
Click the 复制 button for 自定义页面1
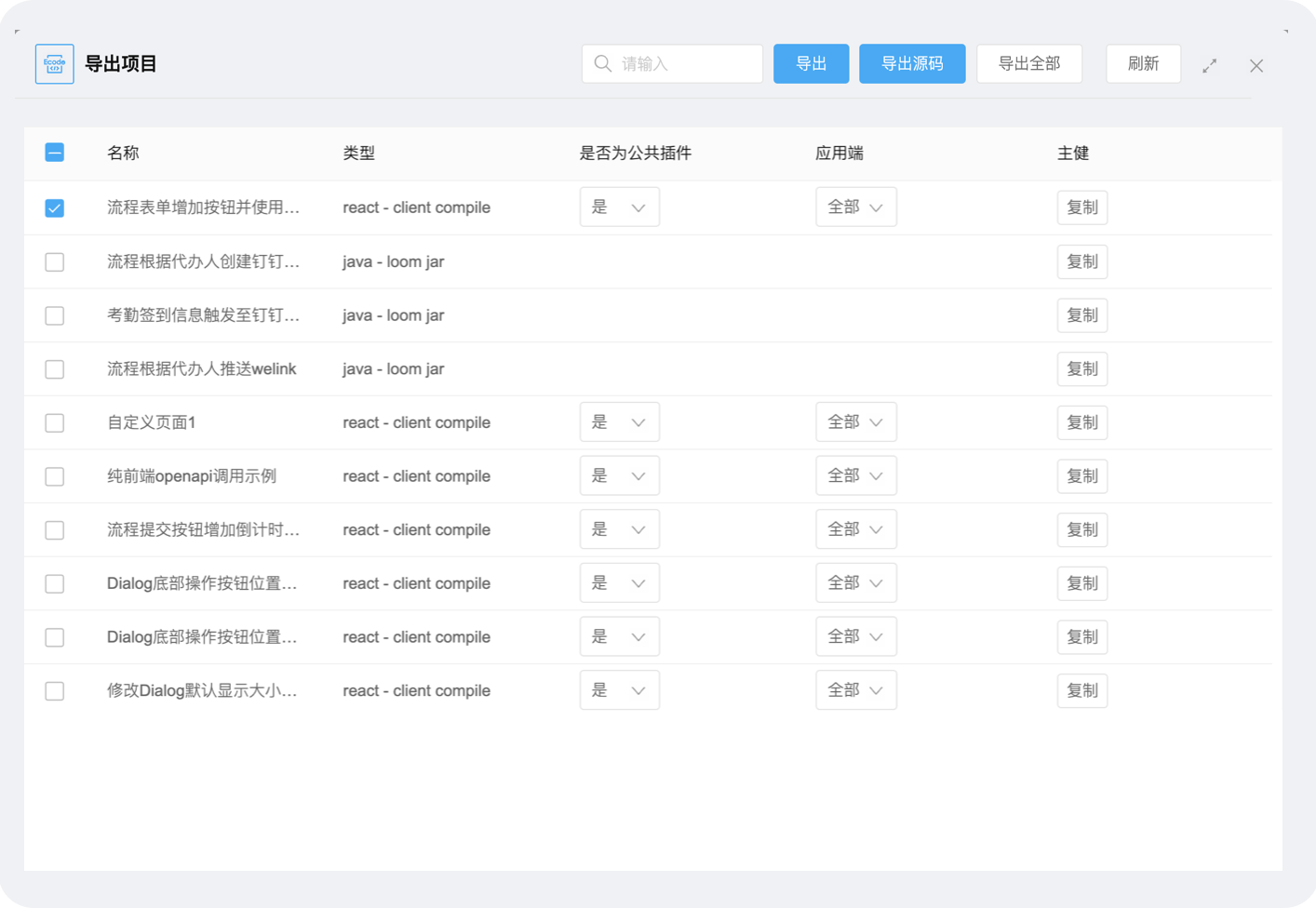tap(1082, 422)
